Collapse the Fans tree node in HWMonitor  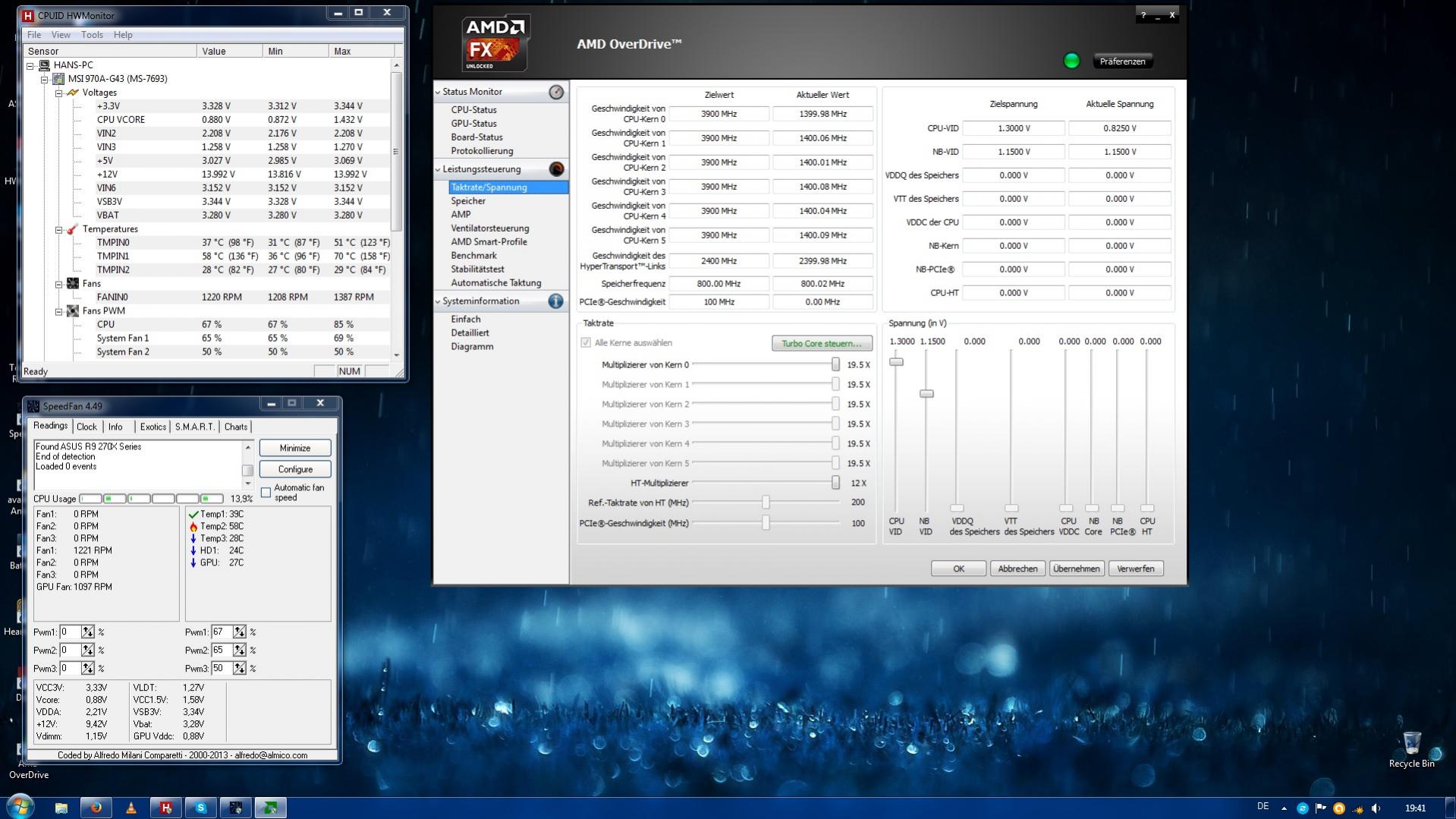58,284
